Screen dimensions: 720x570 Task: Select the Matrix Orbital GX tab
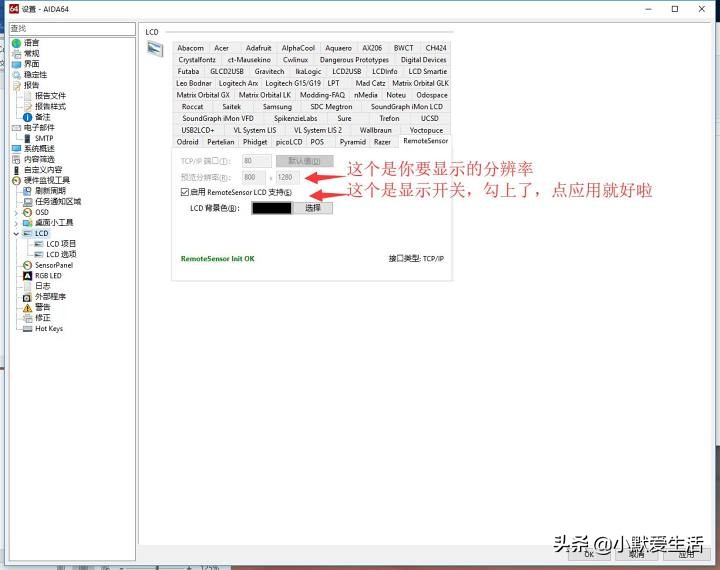[203, 95]
